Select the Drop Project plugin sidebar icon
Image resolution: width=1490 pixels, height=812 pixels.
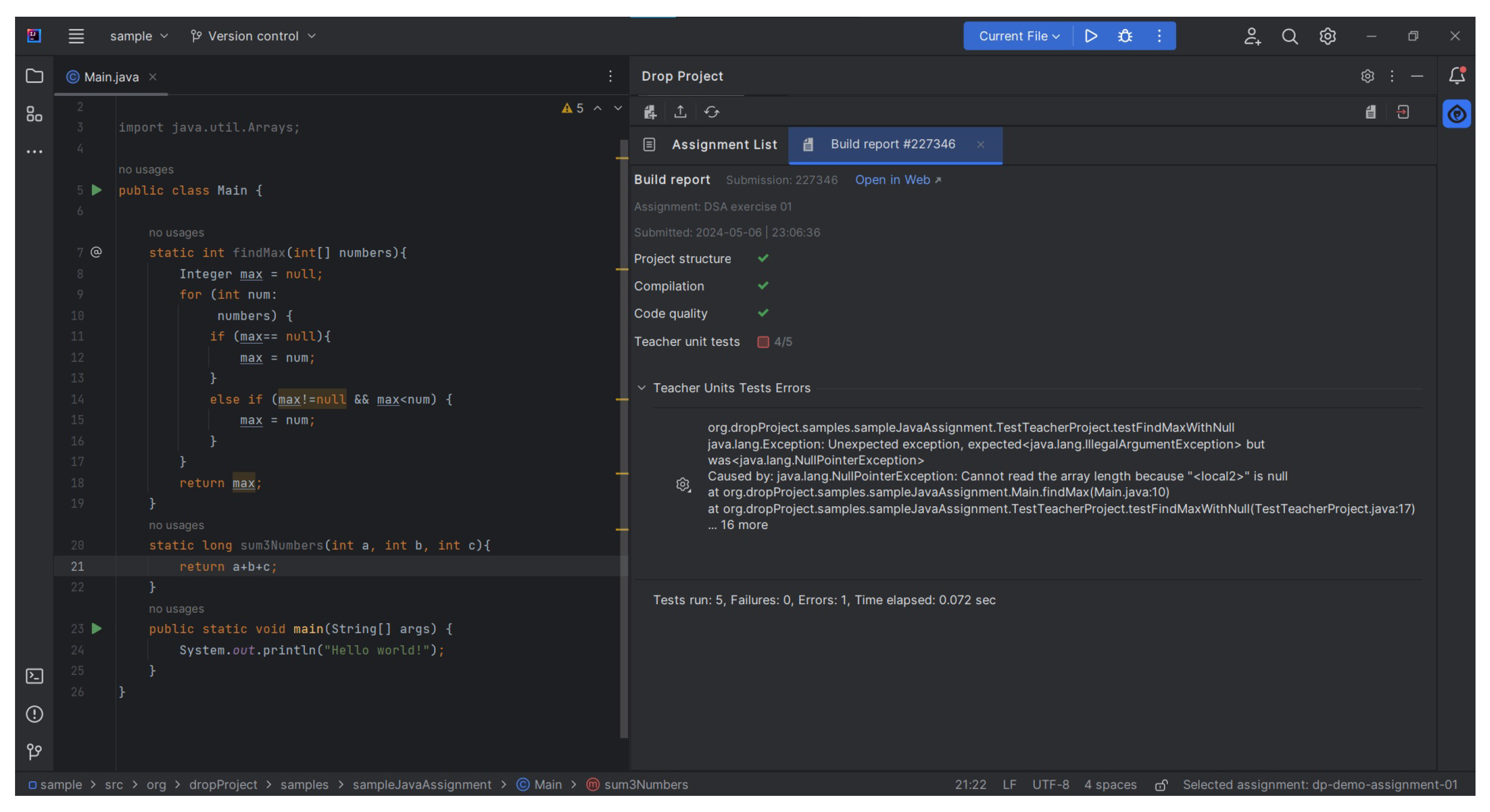click(x=1457, y=114)
